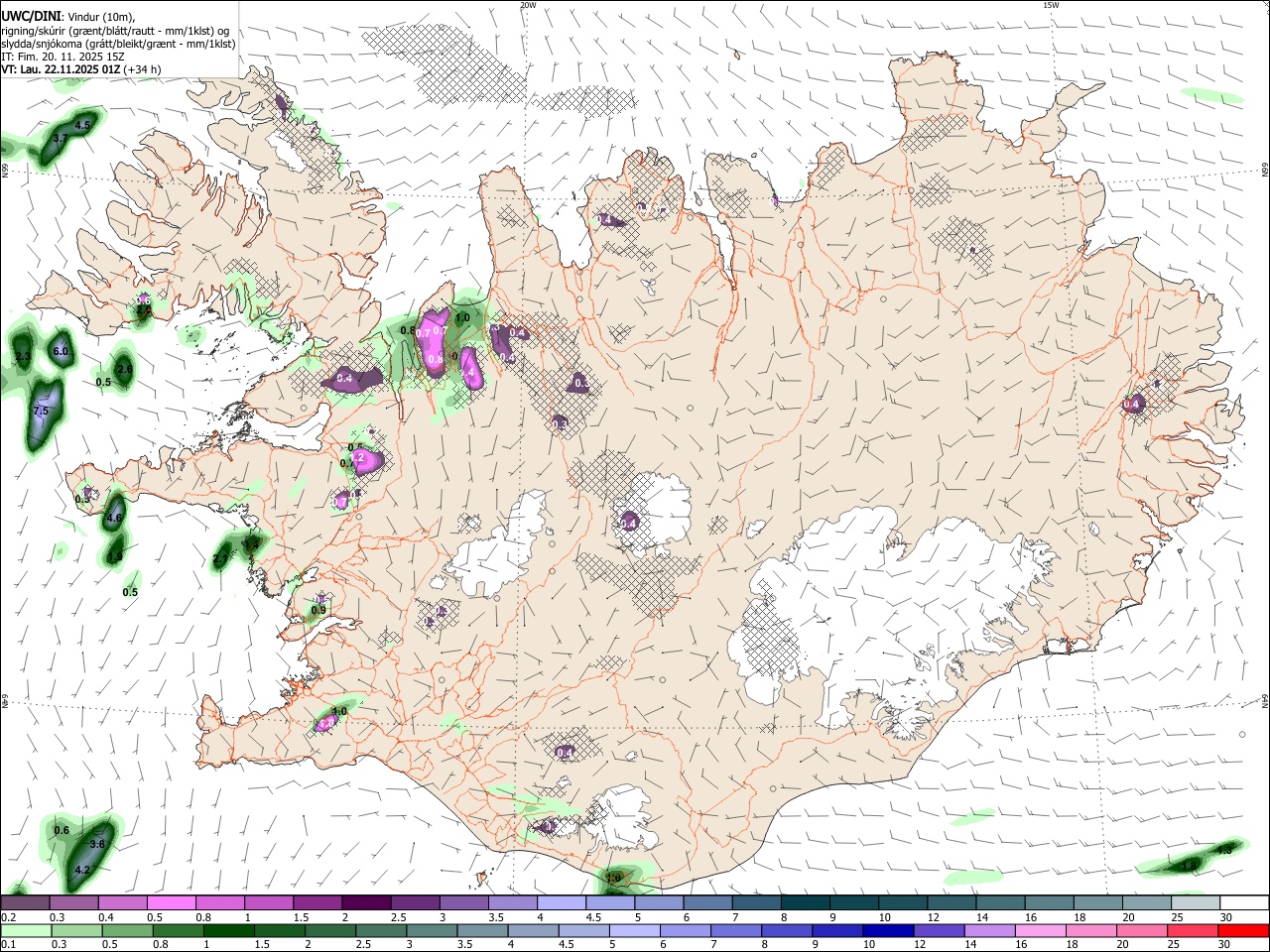The height and width of the screenshot is (952, 1270).
Task: Click the '4.0' value on the Reykjanes peninsula
Action: pyautogui.click(x=339, y=711)
